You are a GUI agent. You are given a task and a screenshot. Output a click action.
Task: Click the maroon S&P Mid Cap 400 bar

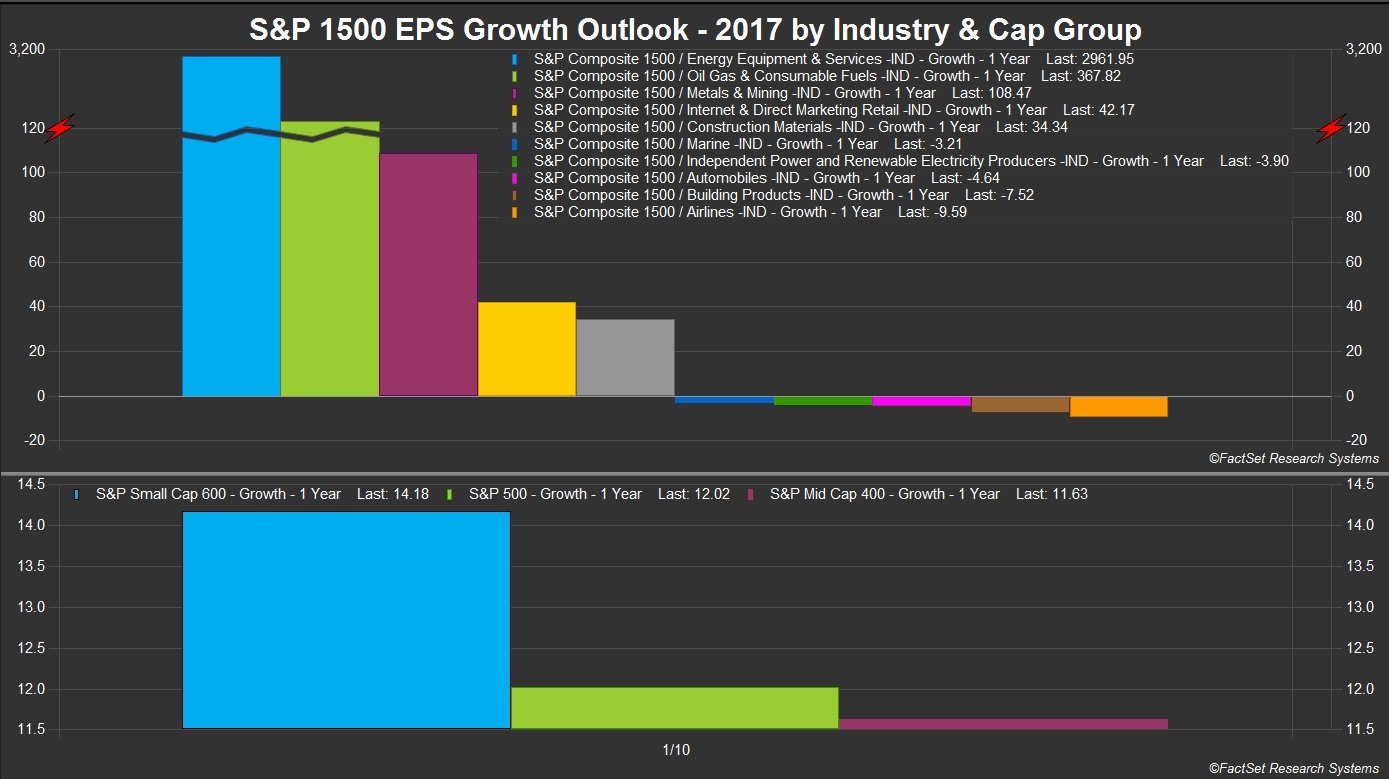(x=1003, y=724)
